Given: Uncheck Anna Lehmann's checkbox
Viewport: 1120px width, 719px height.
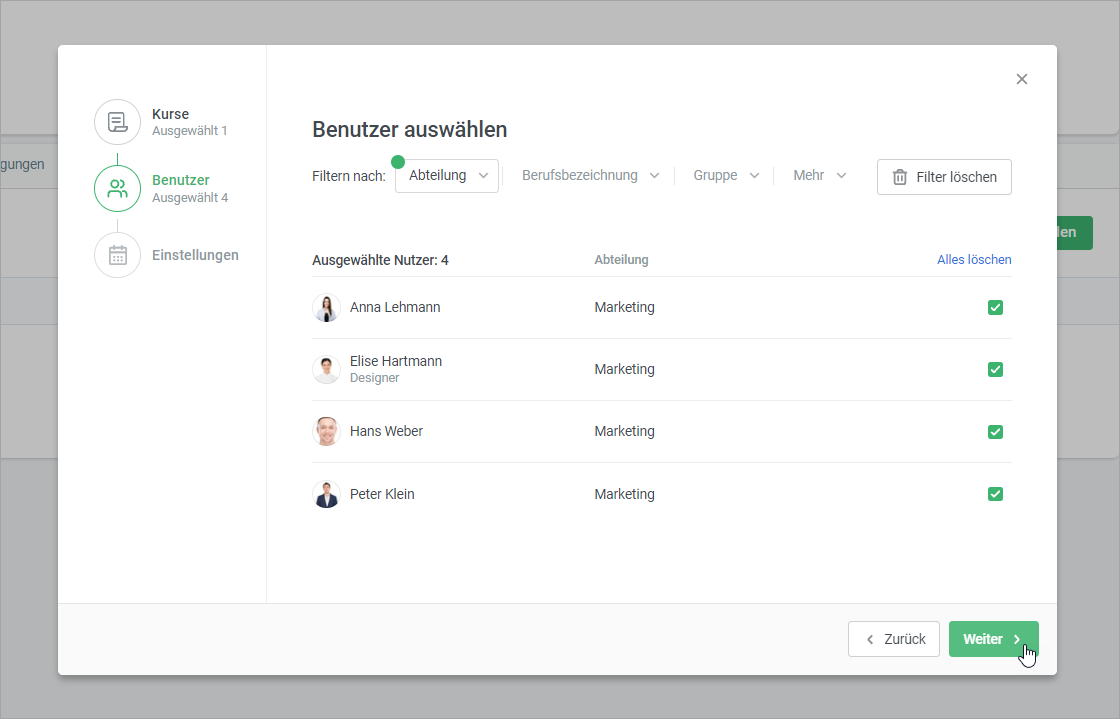Looking at the screenshot, I should 995,308.
